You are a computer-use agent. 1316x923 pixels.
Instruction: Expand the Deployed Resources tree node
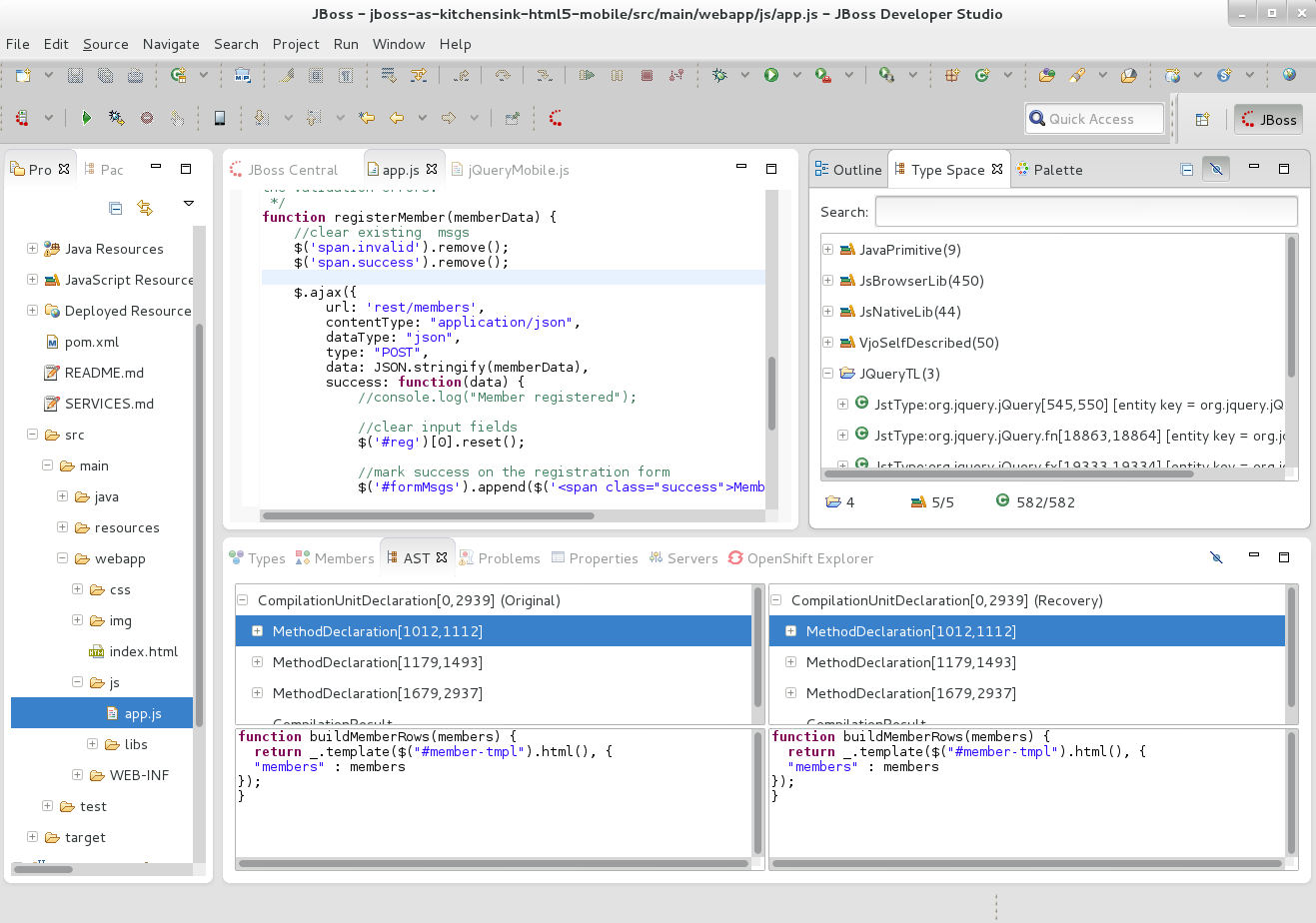32,311
